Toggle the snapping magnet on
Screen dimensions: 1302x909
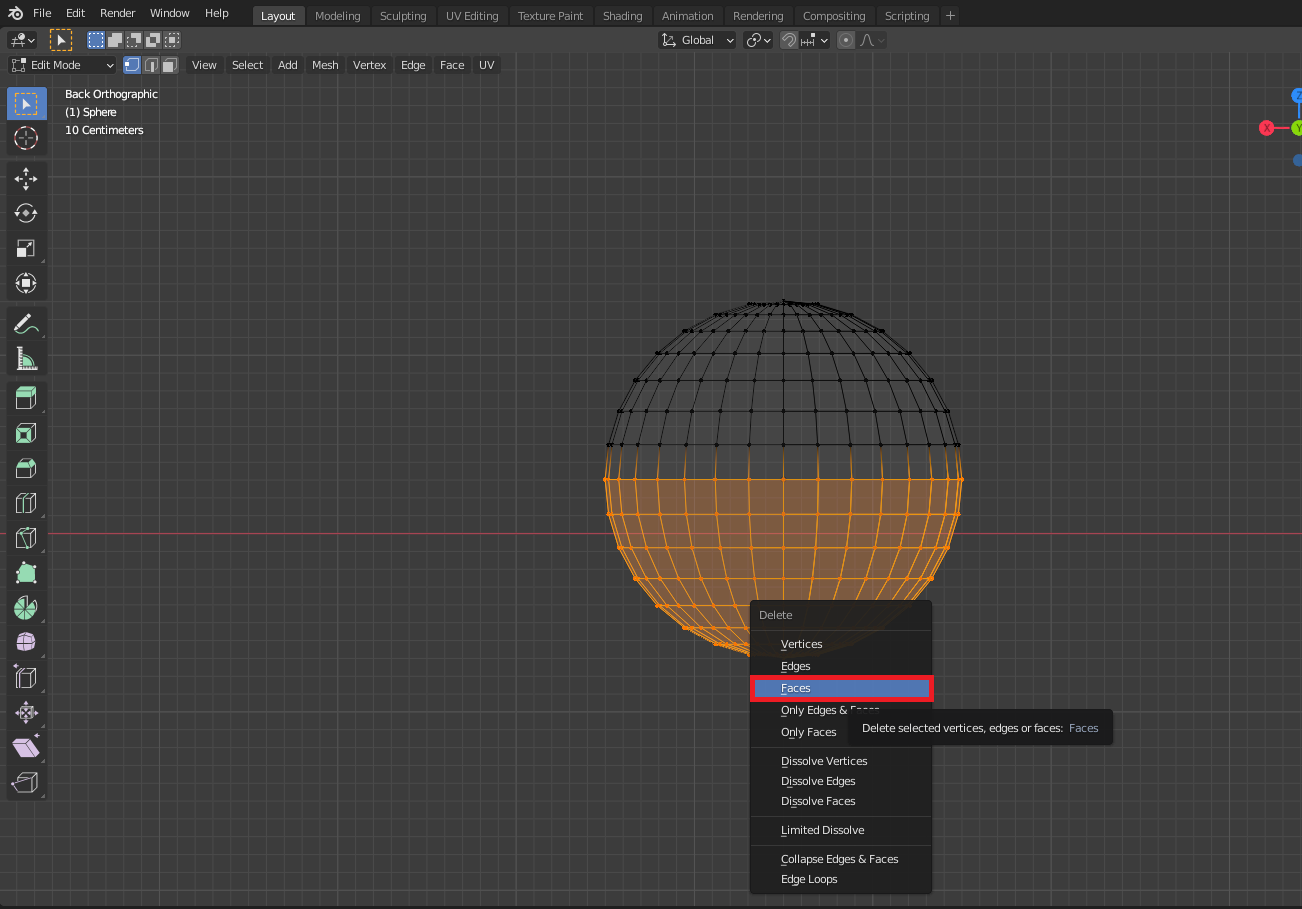click(789, 40)
